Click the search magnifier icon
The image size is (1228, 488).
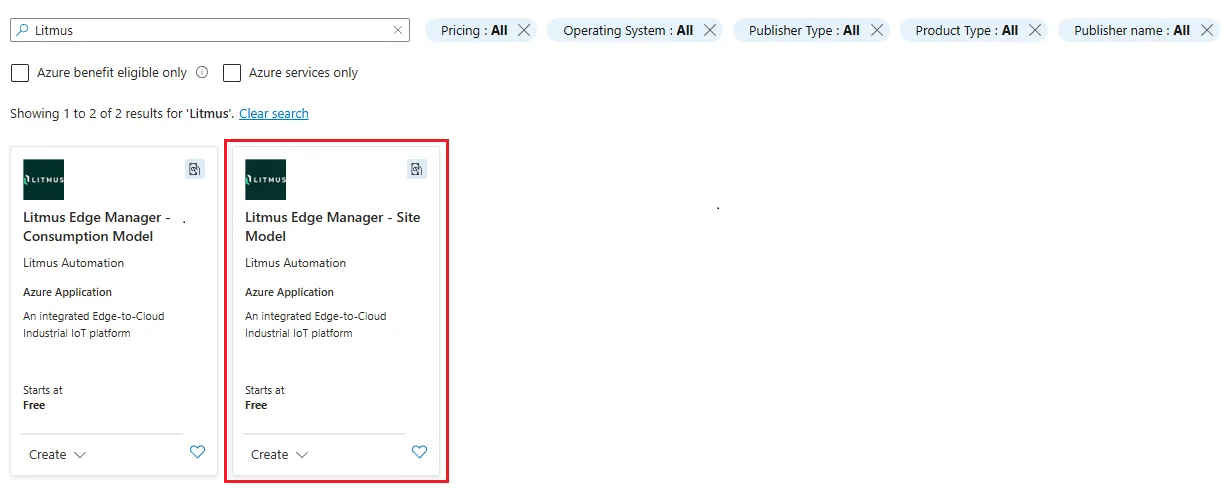(23, 30)
